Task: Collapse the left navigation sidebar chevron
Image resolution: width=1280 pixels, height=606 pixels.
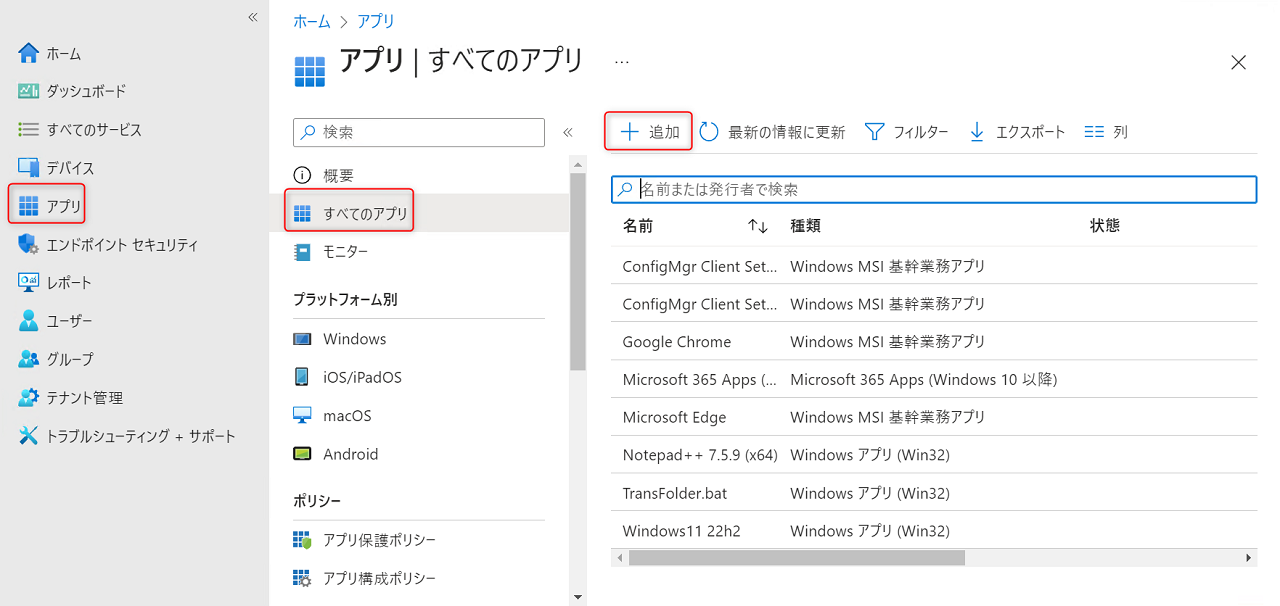Action: pyautogui.click(x=253, y=17)
